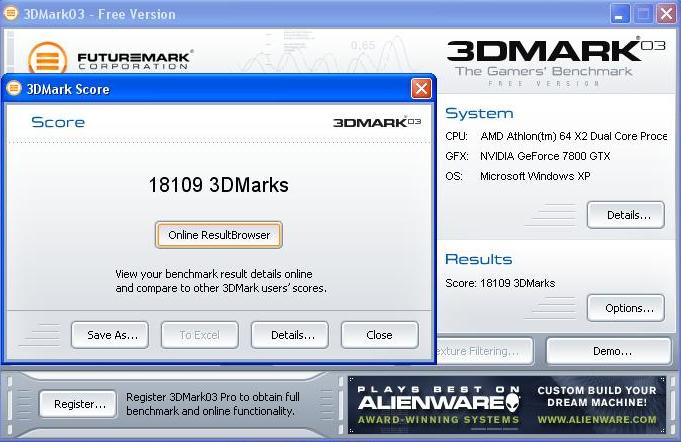Click the WWW.ALIENWARE.COM banner text
Viewport: 681px width, 442px height.
[x=597, y=419]
